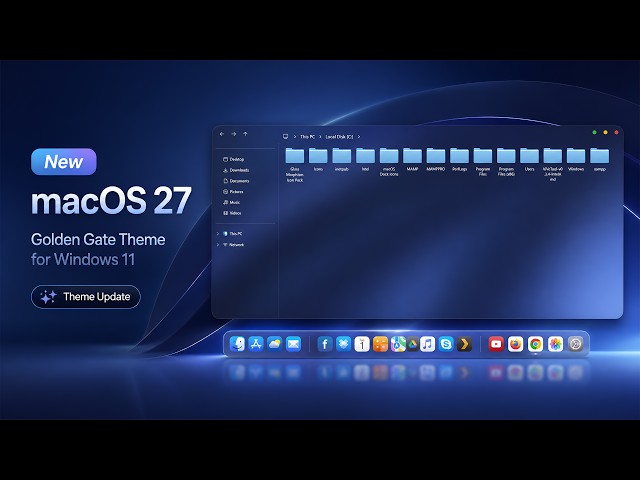
Task: Launch the Plex icon in the dock
Action: coord(464,344)
